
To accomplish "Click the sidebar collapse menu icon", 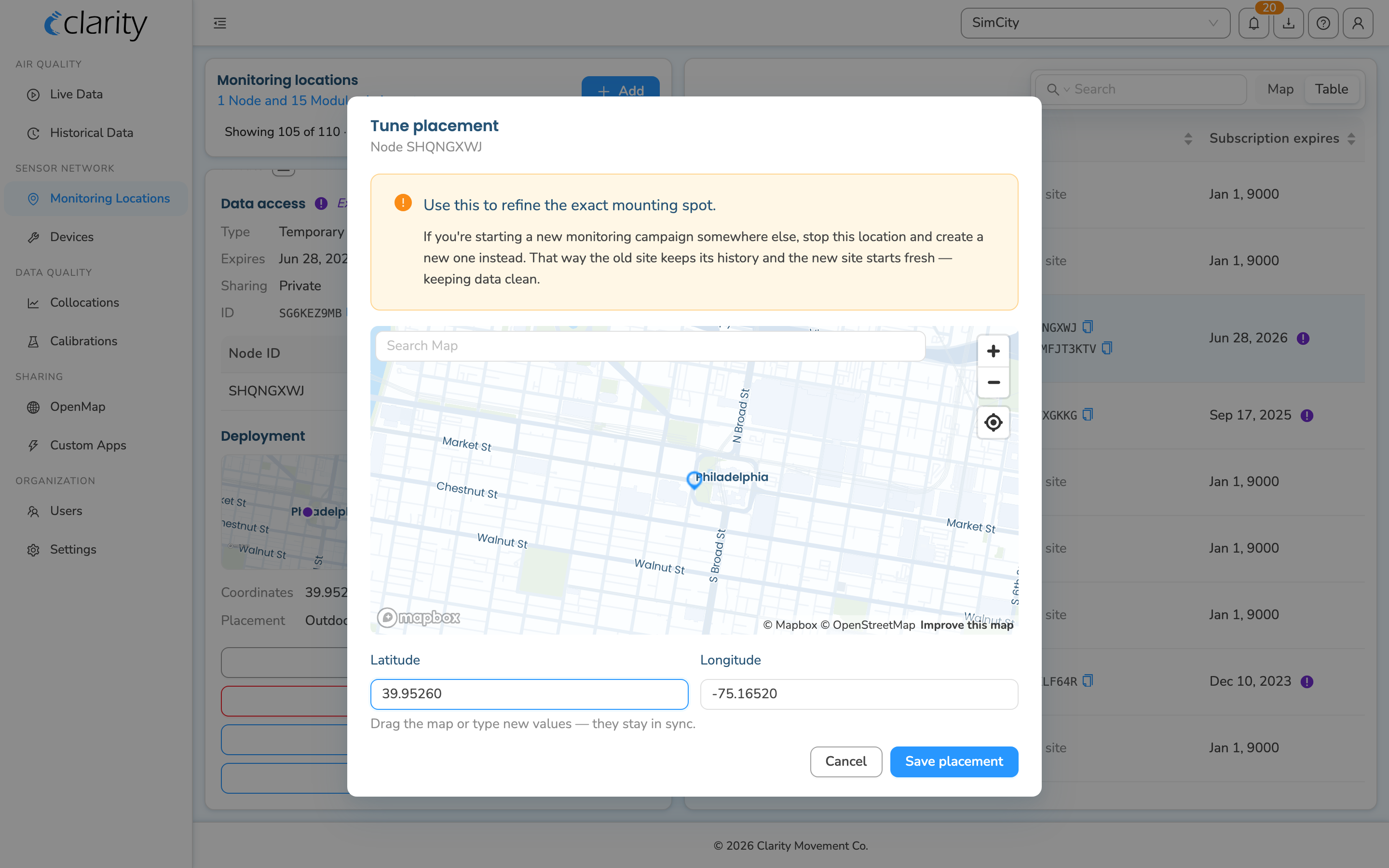I will pyautogui.click(x=220, y=23).
